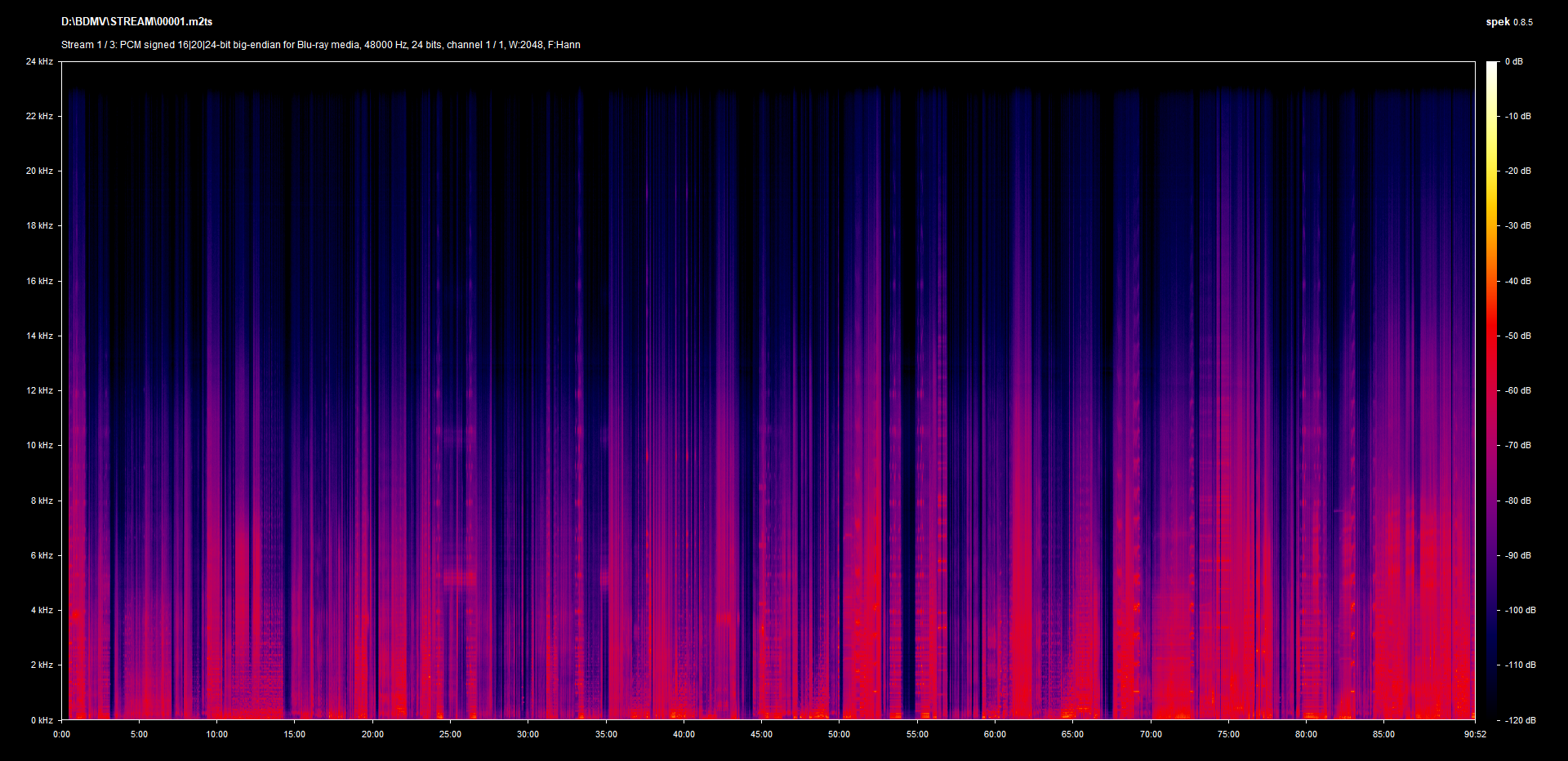
Task: Click the -10 dB legend label
Action: click(x=1517, y=116)
